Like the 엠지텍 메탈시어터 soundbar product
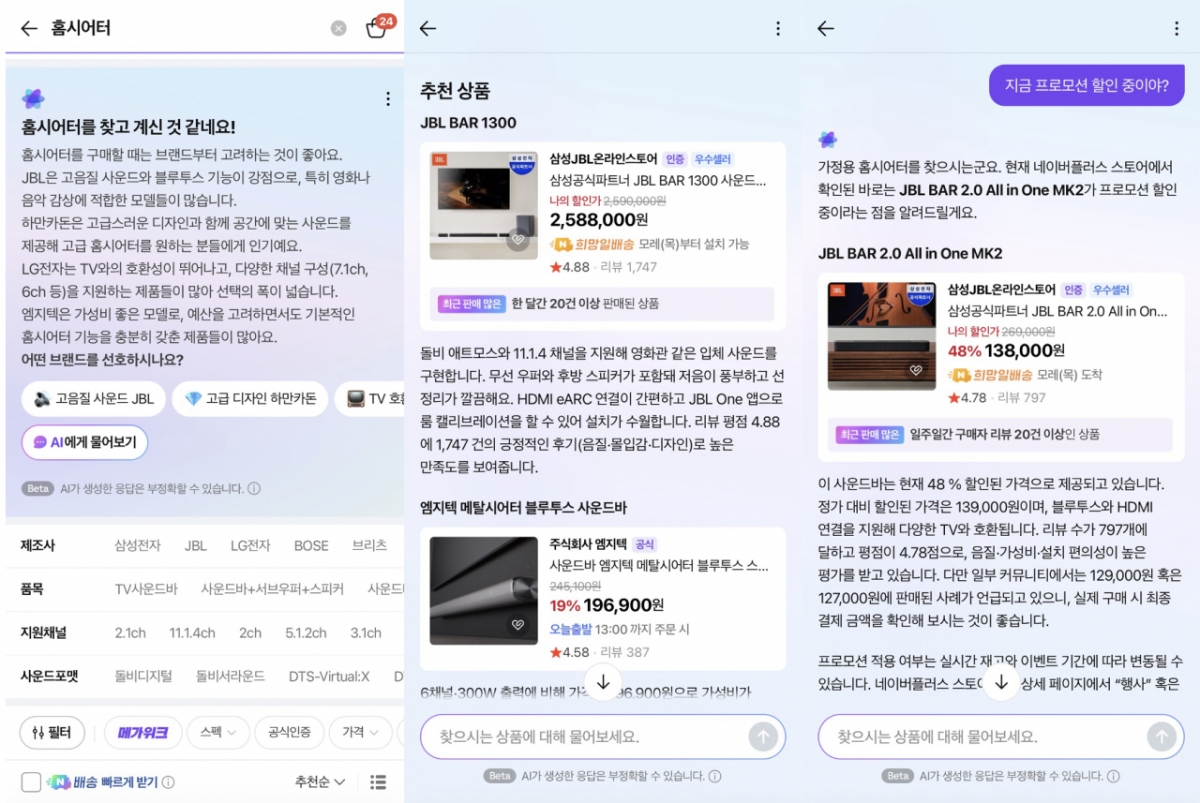The image size is (1200, 803). pyautogui.click(x=517, y=625)
